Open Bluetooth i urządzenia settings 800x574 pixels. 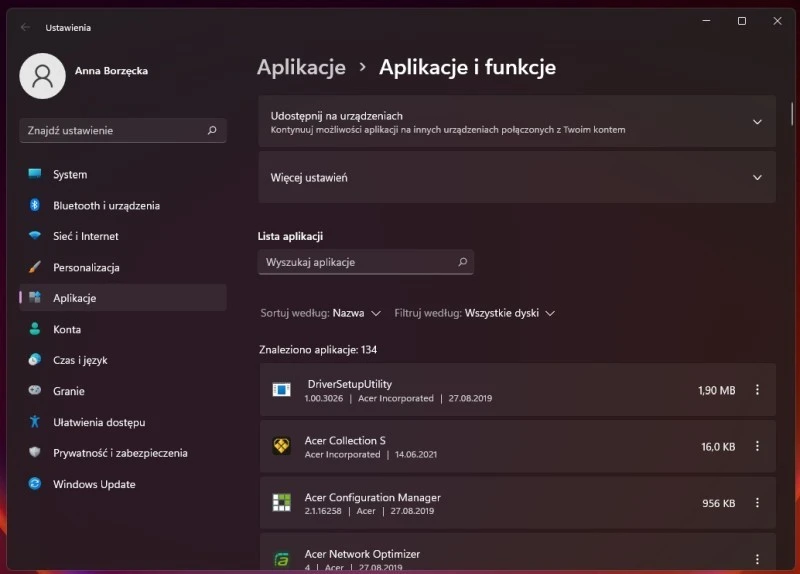pyautogui.click(x=123, y=205)
